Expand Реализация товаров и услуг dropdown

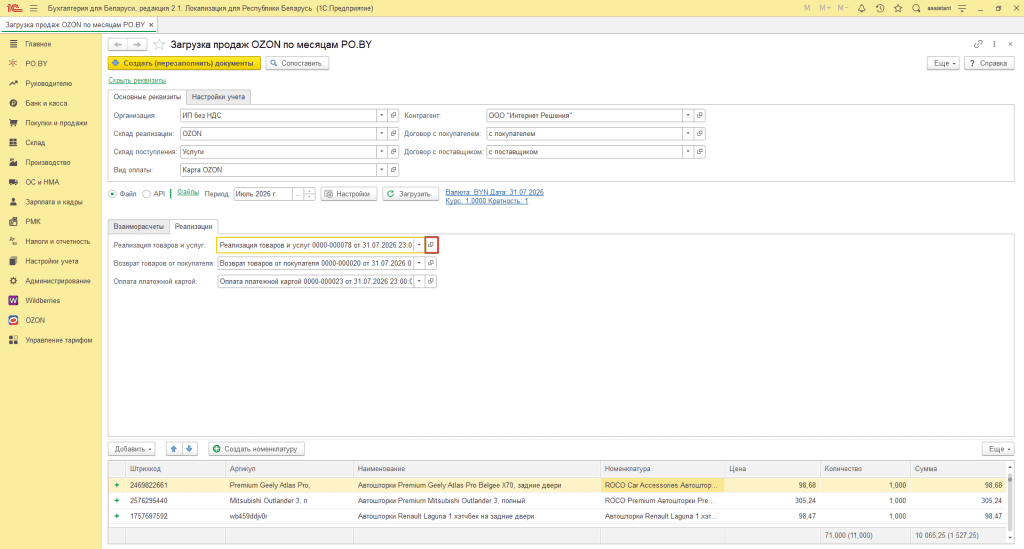pos(419,245)
